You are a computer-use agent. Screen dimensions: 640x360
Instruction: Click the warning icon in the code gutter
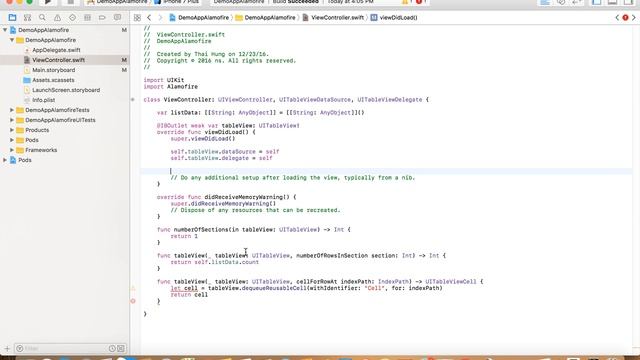click(x=133, y=288)
